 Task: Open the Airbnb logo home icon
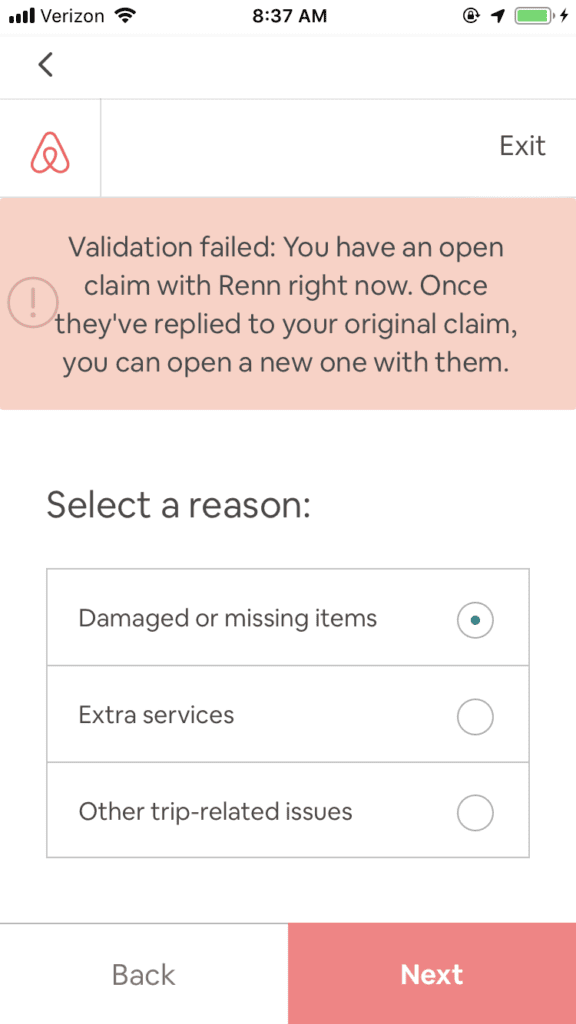pos(50,152)
